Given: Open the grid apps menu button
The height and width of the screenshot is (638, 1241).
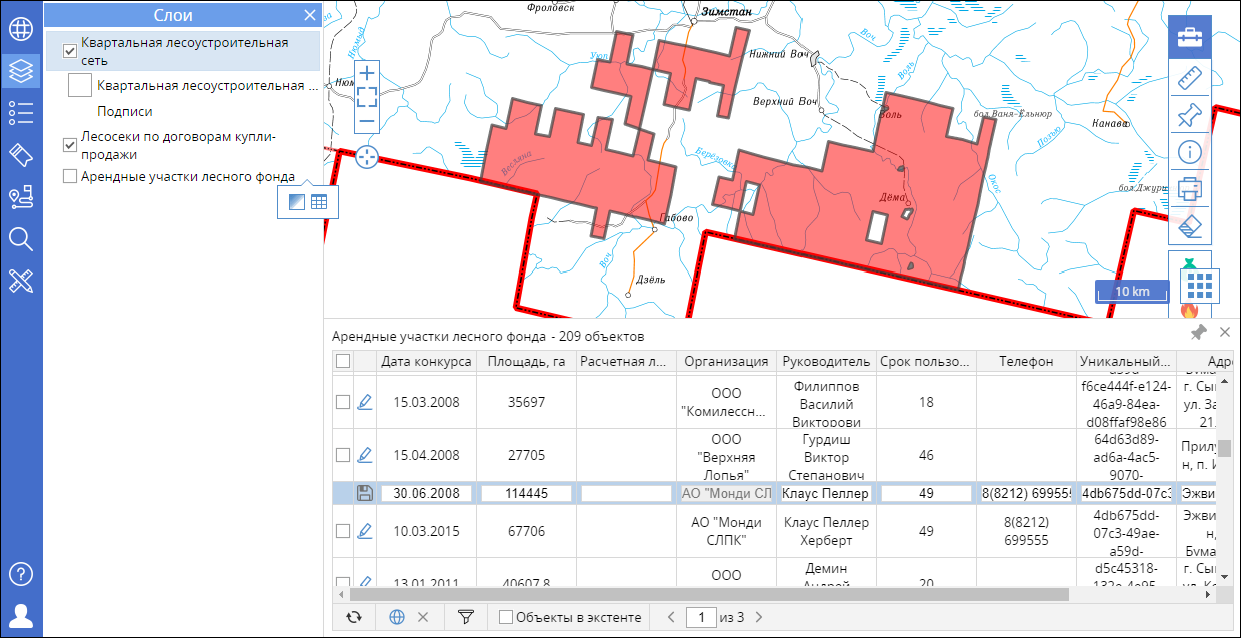Looking at the screenshot, I should point(1200,285).
